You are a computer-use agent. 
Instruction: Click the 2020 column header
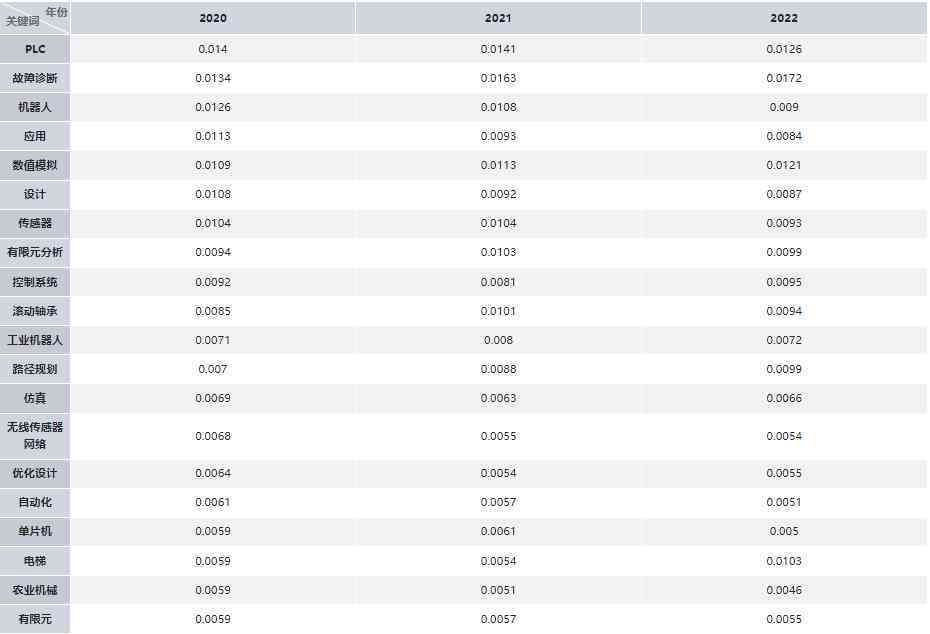213,18
